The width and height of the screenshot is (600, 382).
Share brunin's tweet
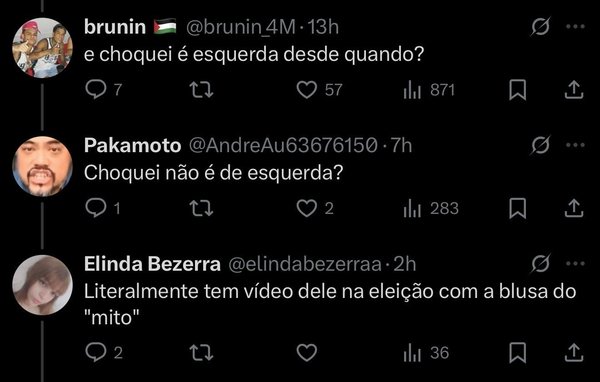click(x=574, y=90)
